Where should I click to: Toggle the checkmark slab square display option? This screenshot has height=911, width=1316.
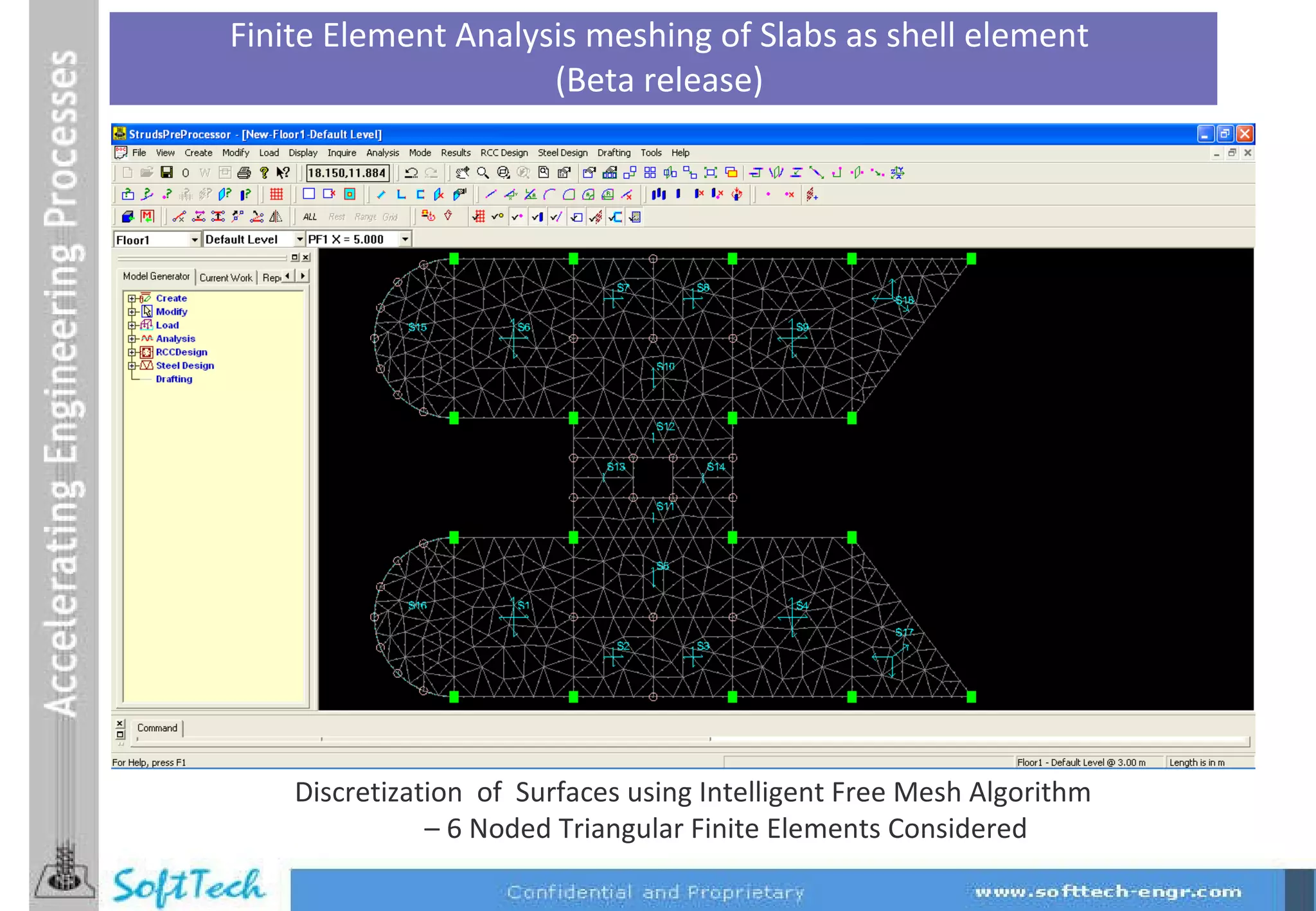[576, 217]
